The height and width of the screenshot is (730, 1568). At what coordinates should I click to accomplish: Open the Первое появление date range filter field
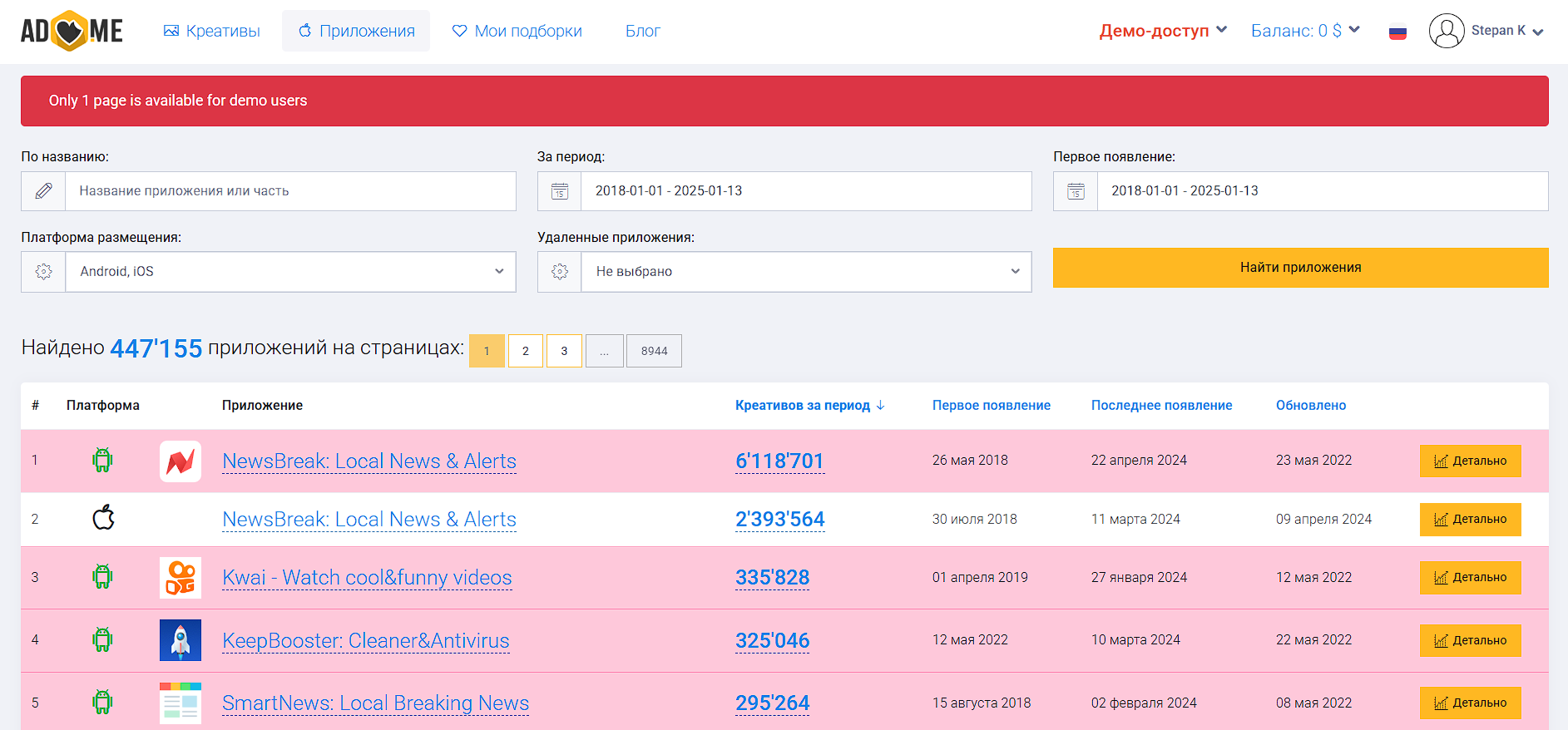point(1323,191)
